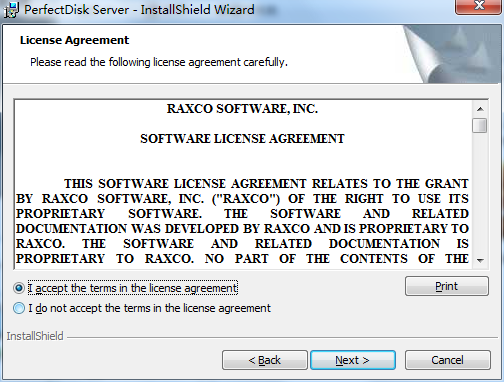Click inside the license agreement text paragraph
Screen dimensions: 504x382
(x=242, y=221)
